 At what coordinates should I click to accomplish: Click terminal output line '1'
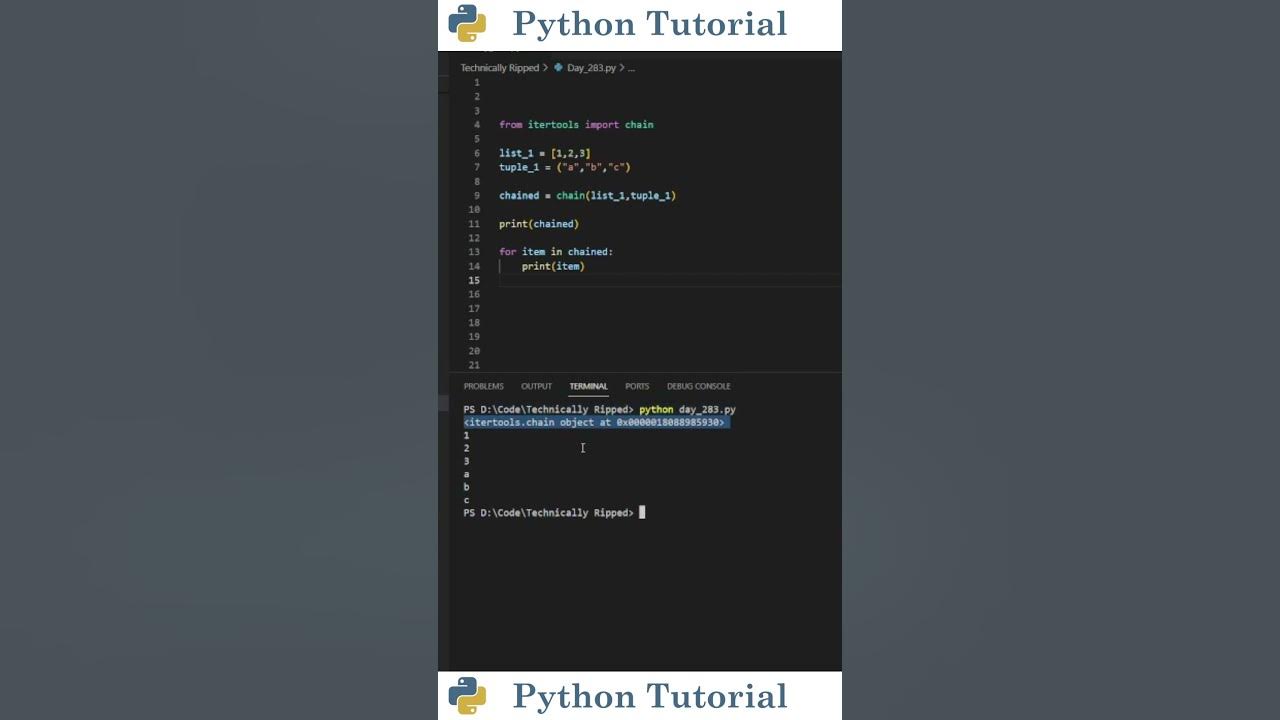pyautogui.click(x=466, y=436)
